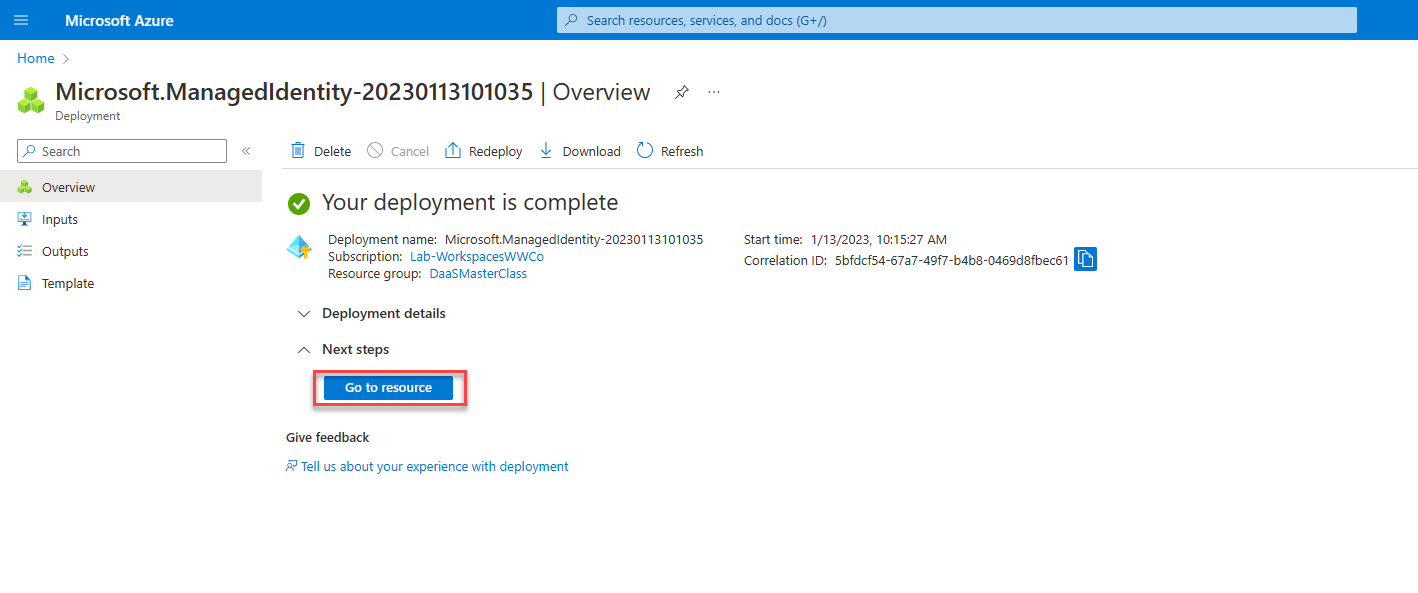The width and height of the screenshot is (1418, 593).
Task: Click the search magnifier icon in header
Action: 571,20
